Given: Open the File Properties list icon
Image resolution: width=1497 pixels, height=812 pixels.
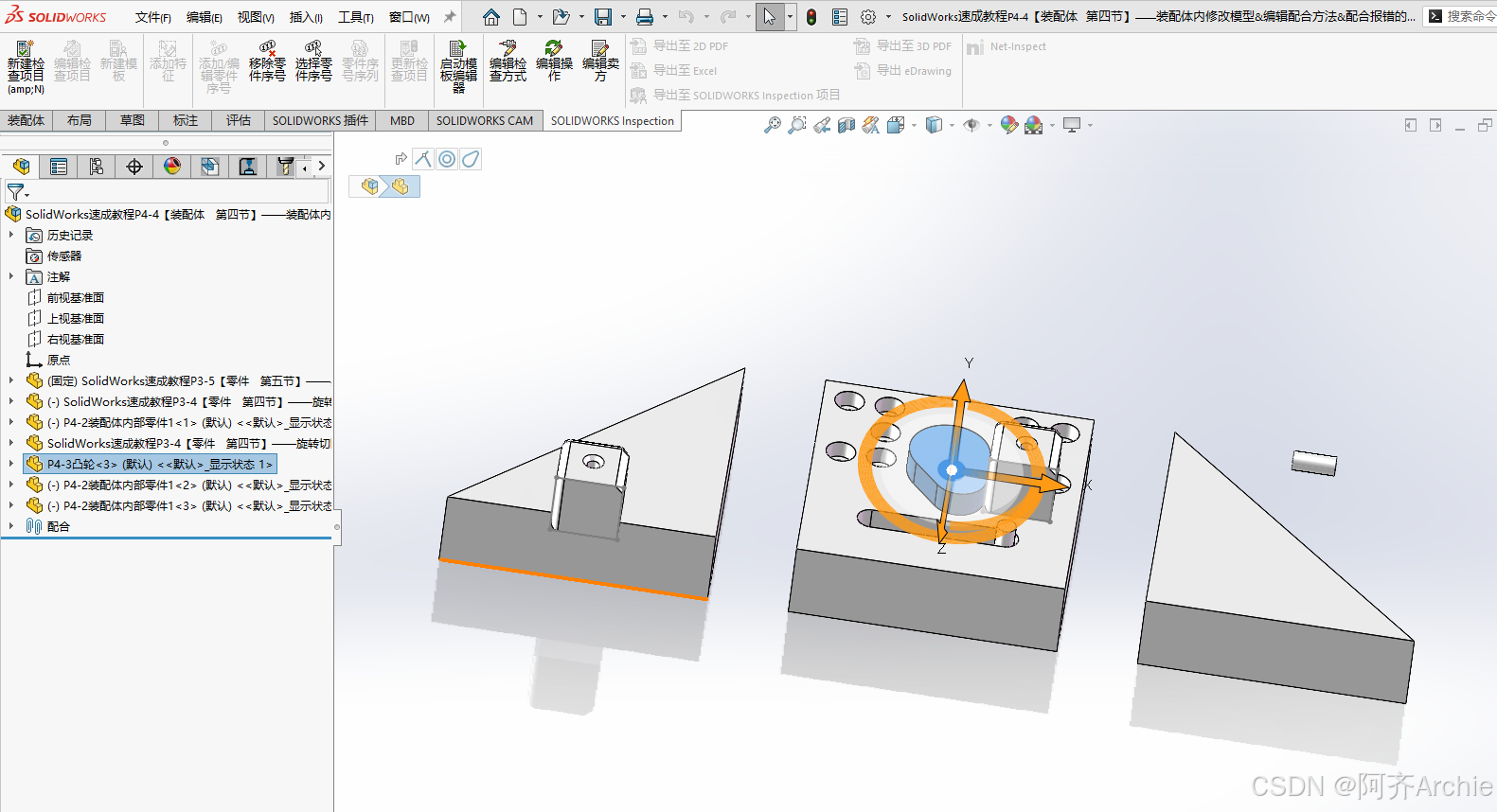Looking at the screenshot, I should (x=840, y=17).
